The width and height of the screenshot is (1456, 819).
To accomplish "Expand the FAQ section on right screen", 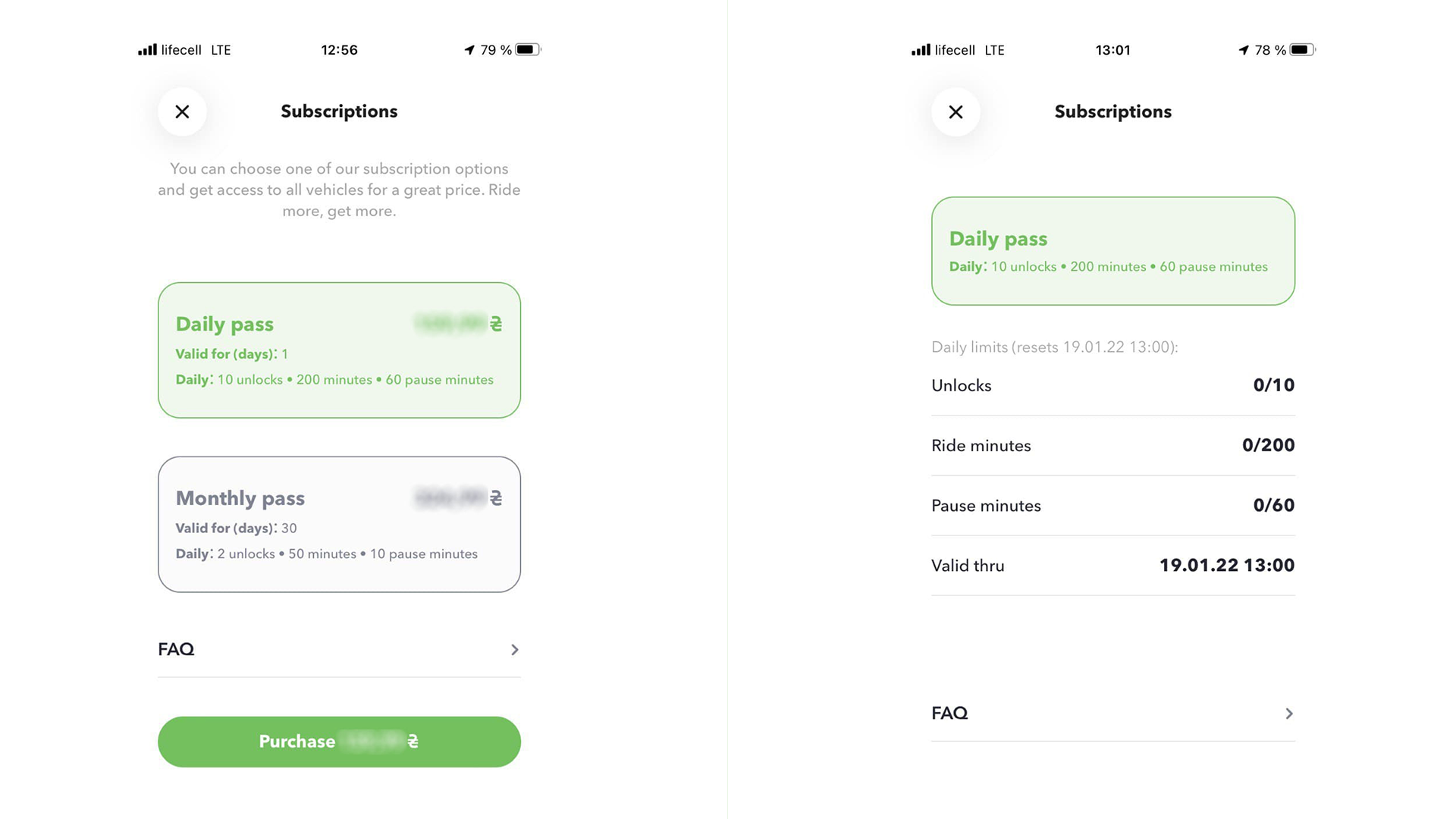I will point(1113,712).
